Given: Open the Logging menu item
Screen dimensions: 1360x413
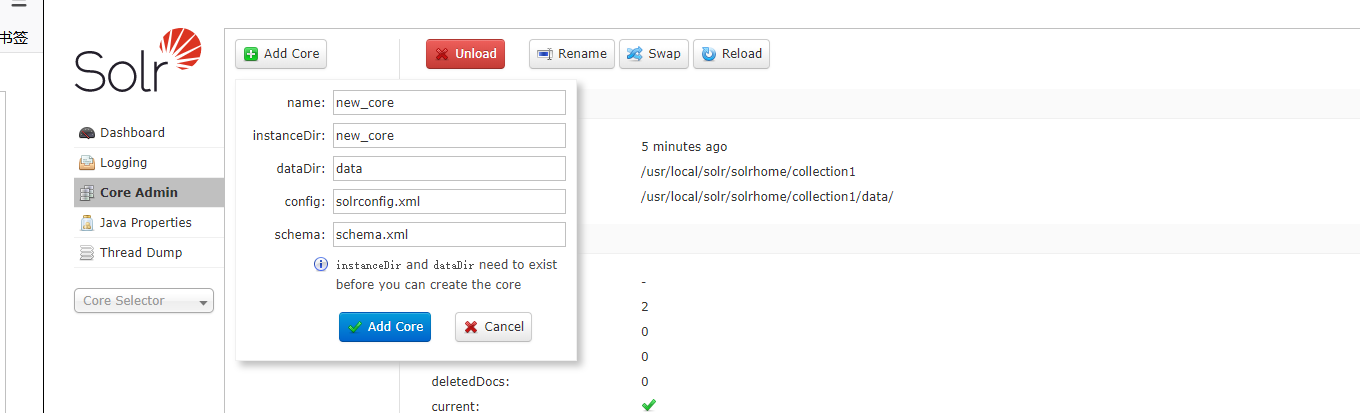Looking at the screenshot, I should point(123,163).
